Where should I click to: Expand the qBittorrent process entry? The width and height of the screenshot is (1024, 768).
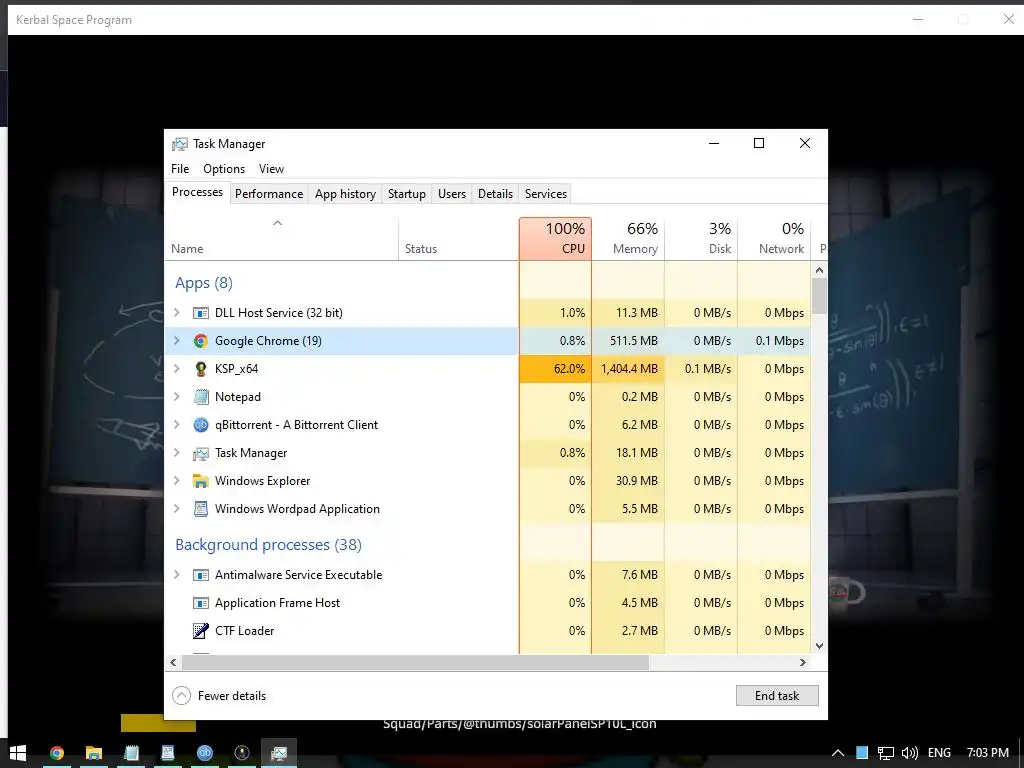pyautogui.click(x=177, y=425)
